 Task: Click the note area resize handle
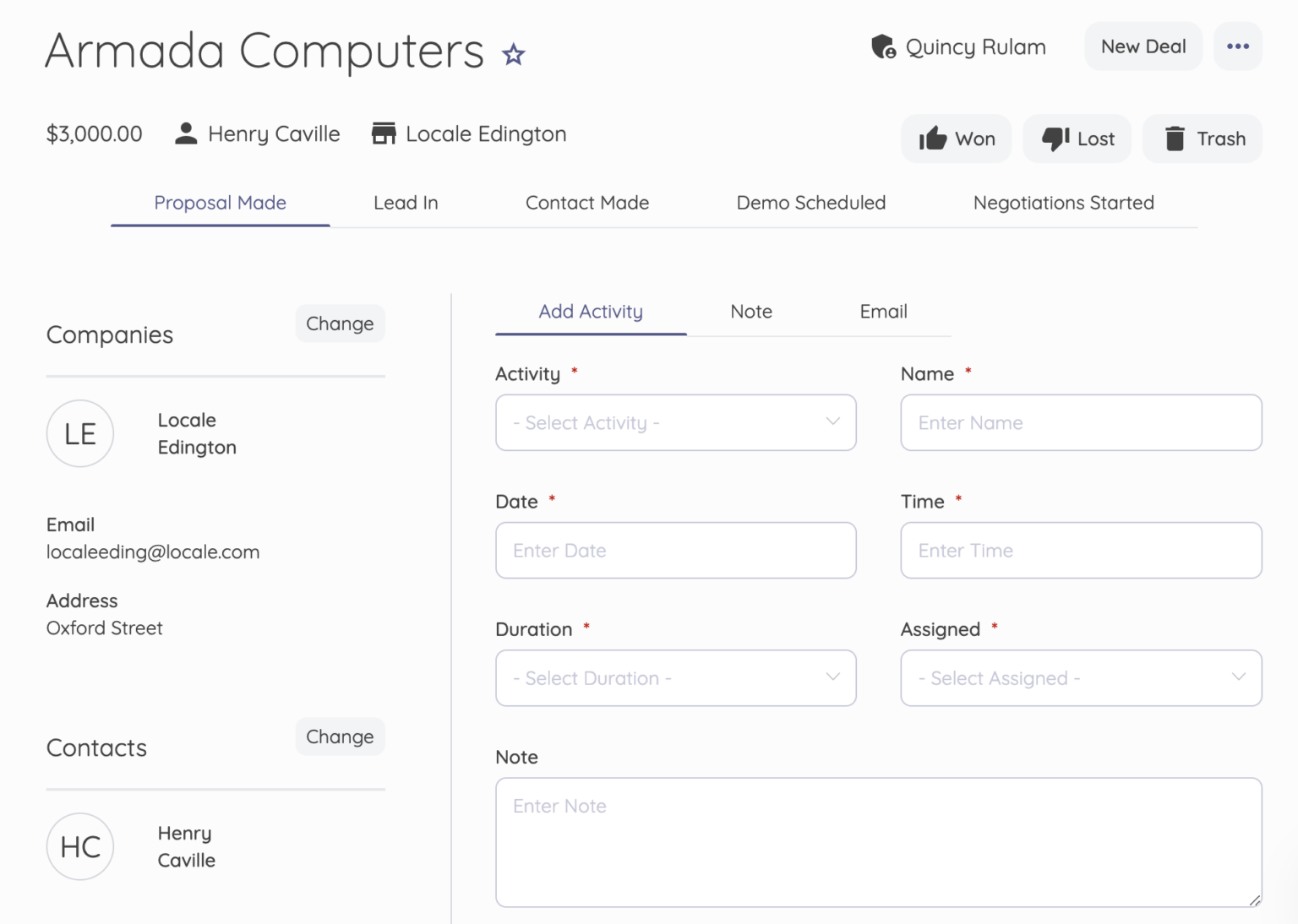(x=1254, y=900)
